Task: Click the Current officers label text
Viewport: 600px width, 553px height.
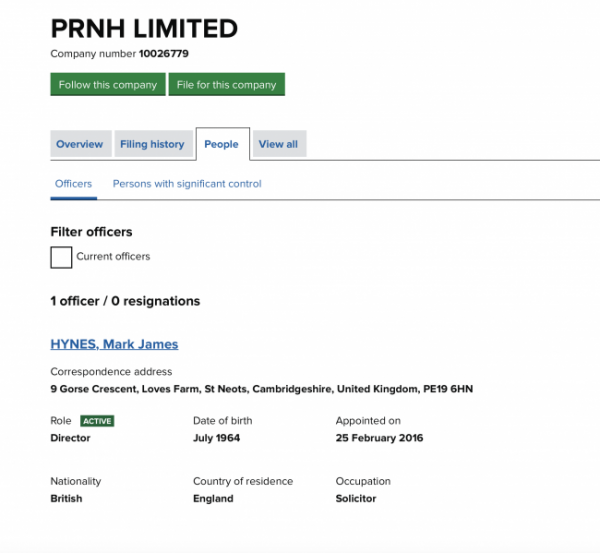Action: pos(113,256)
